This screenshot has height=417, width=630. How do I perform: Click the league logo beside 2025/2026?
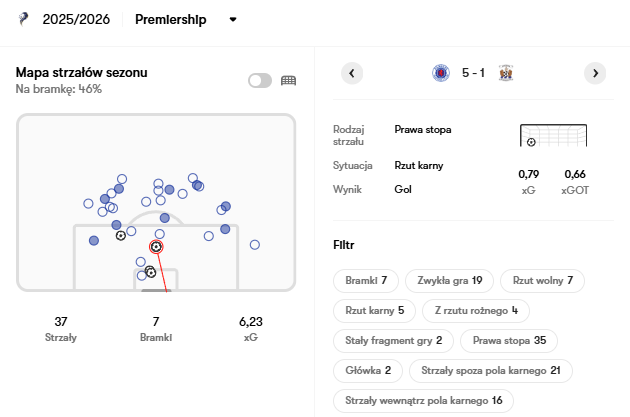coord(23,19)
